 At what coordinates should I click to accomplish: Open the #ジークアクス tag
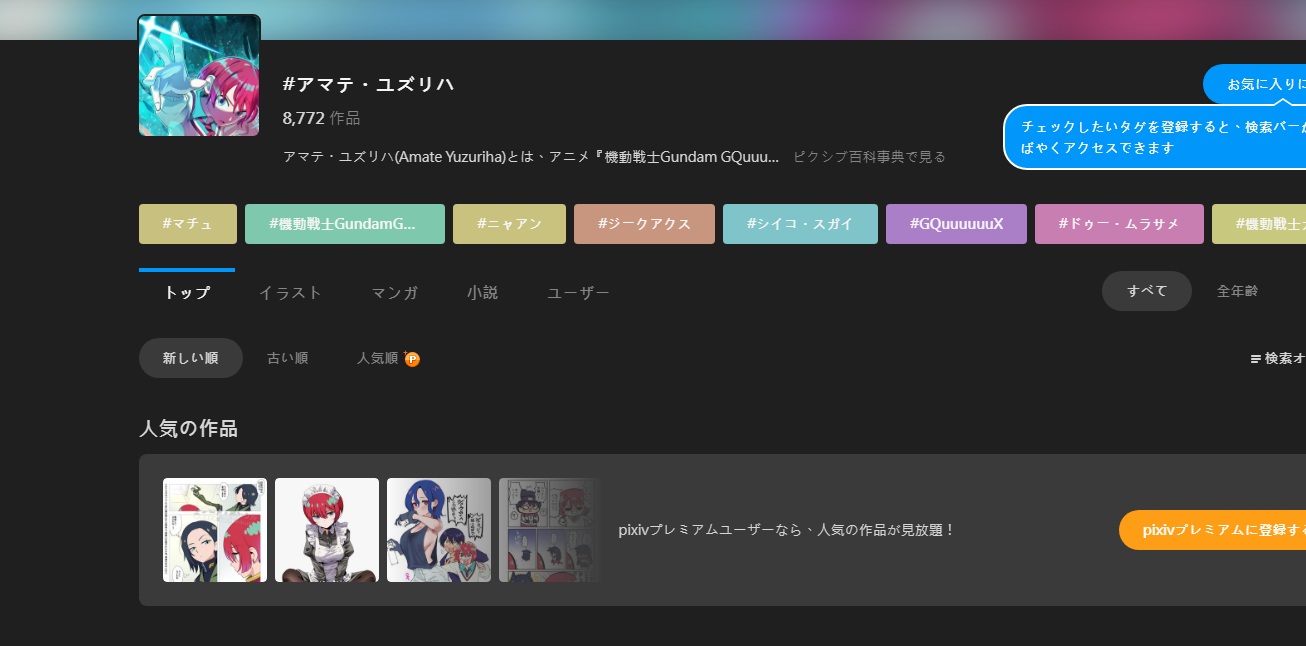tap(644, 224)
